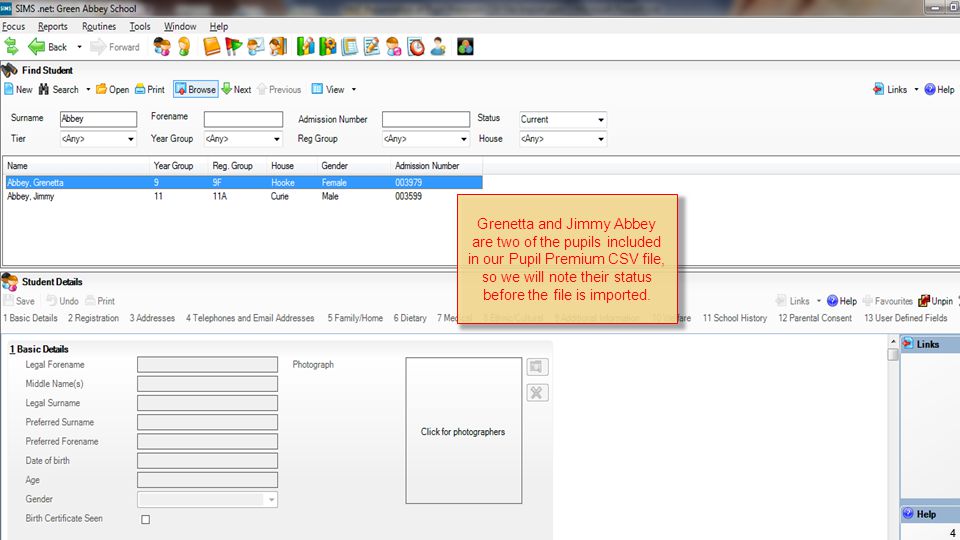Image resolution: width=960 pixels, height=540 pixels.
Task: Open the Help menu
Action: tap(219, 26)
